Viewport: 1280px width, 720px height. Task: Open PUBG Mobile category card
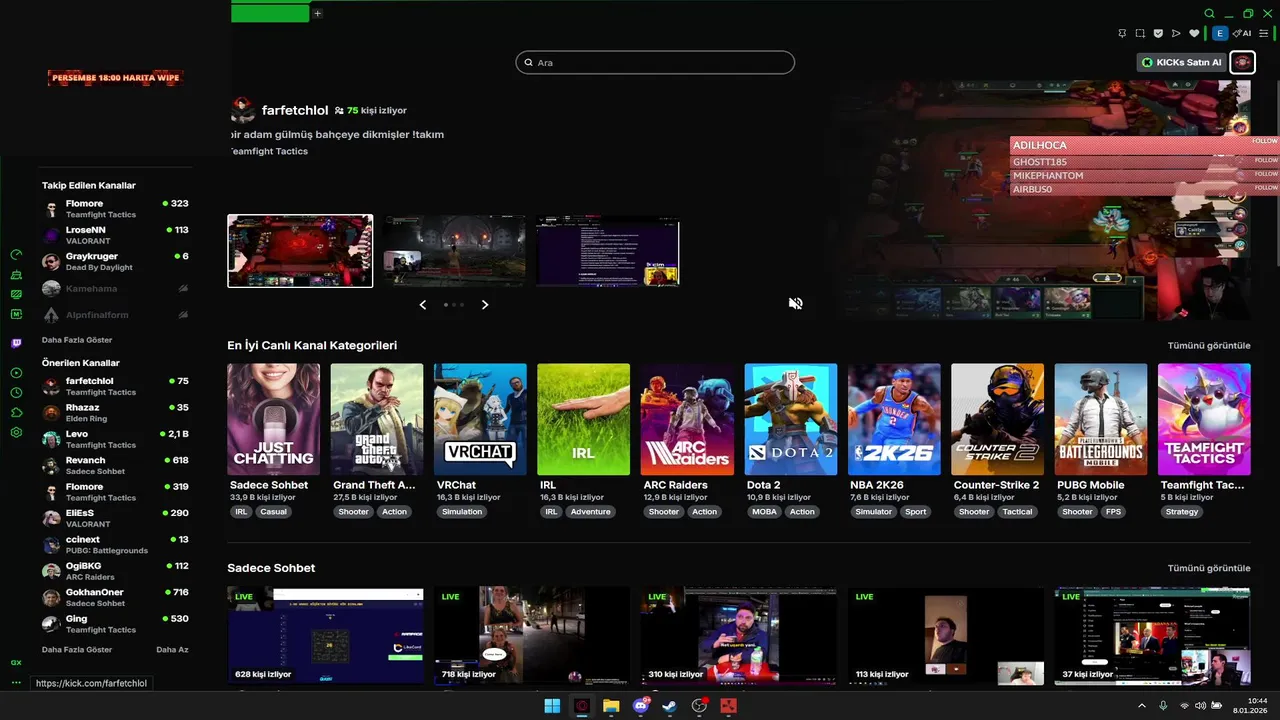1101,419
